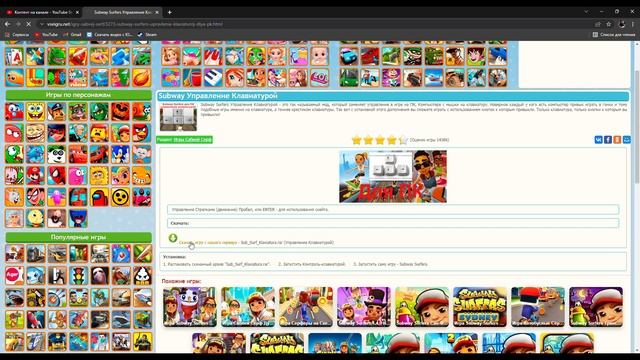Share the page on VK
640x360 pixels.
pos(598,140)
